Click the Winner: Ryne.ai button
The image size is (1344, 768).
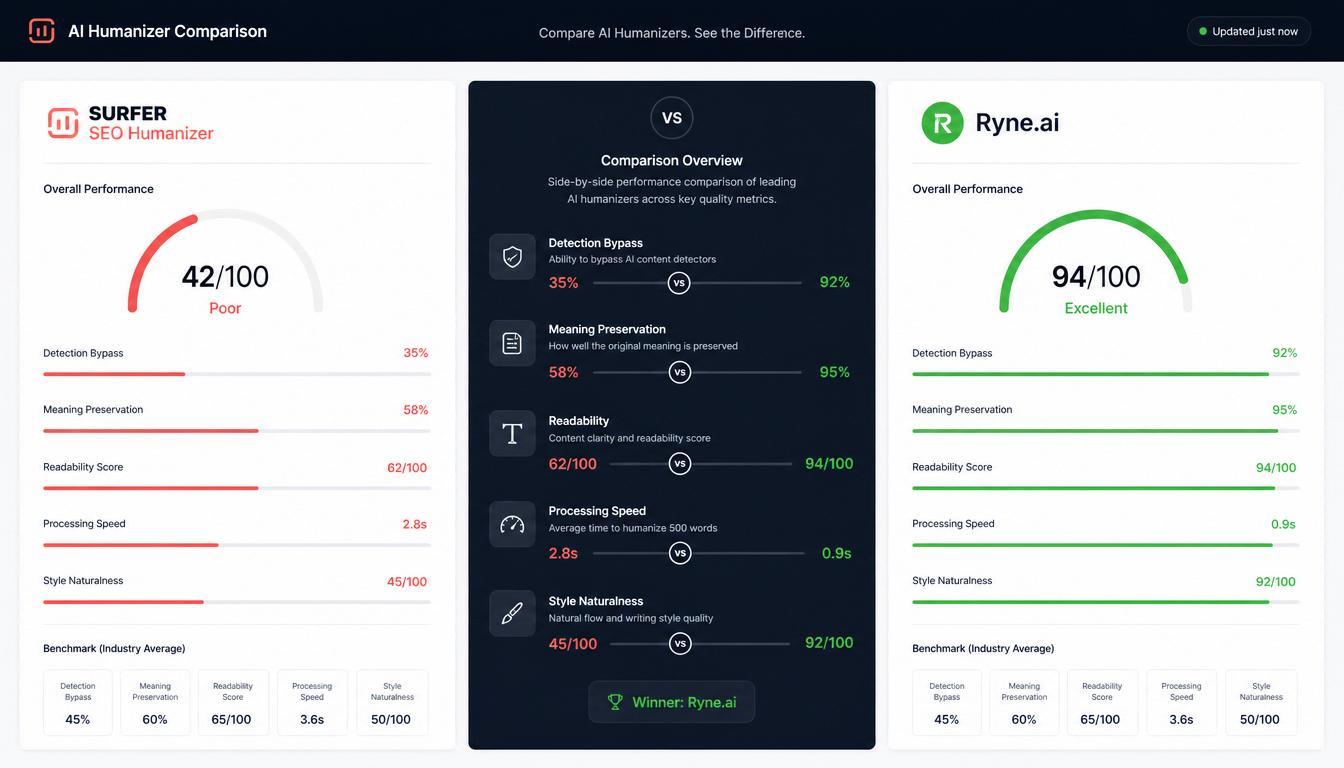coord(672,702)
